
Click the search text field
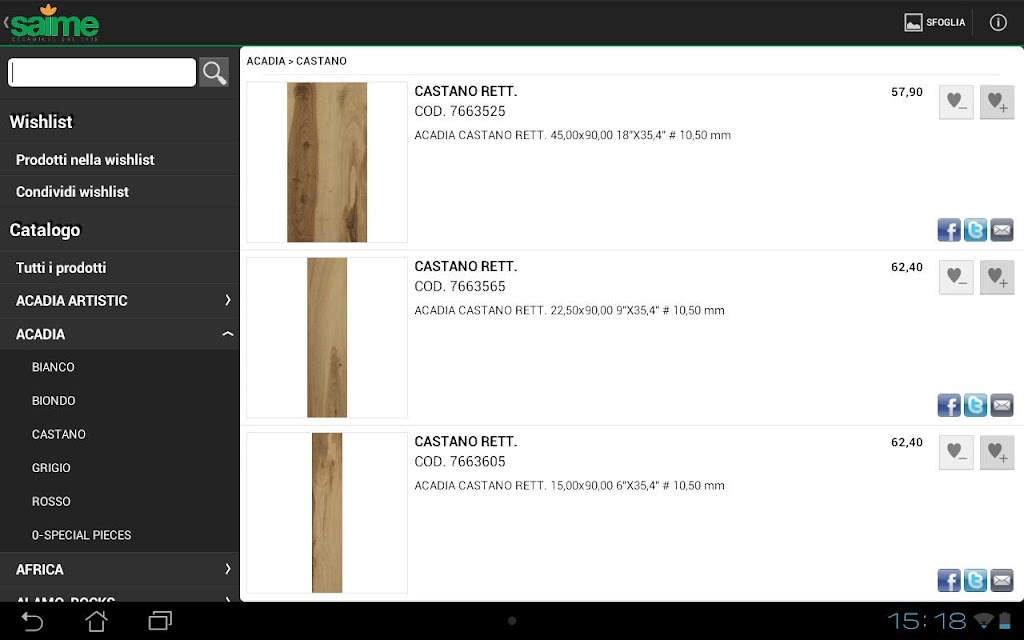pos(102,72)
